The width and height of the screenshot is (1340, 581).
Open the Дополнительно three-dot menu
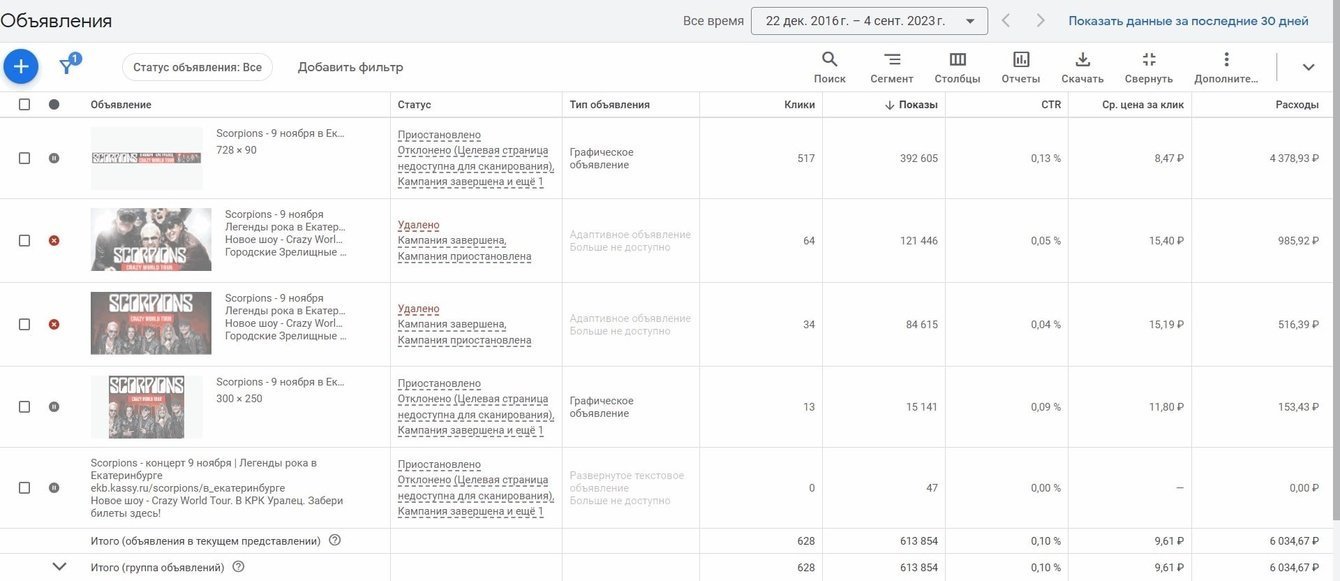click(x=1226, y=67)
